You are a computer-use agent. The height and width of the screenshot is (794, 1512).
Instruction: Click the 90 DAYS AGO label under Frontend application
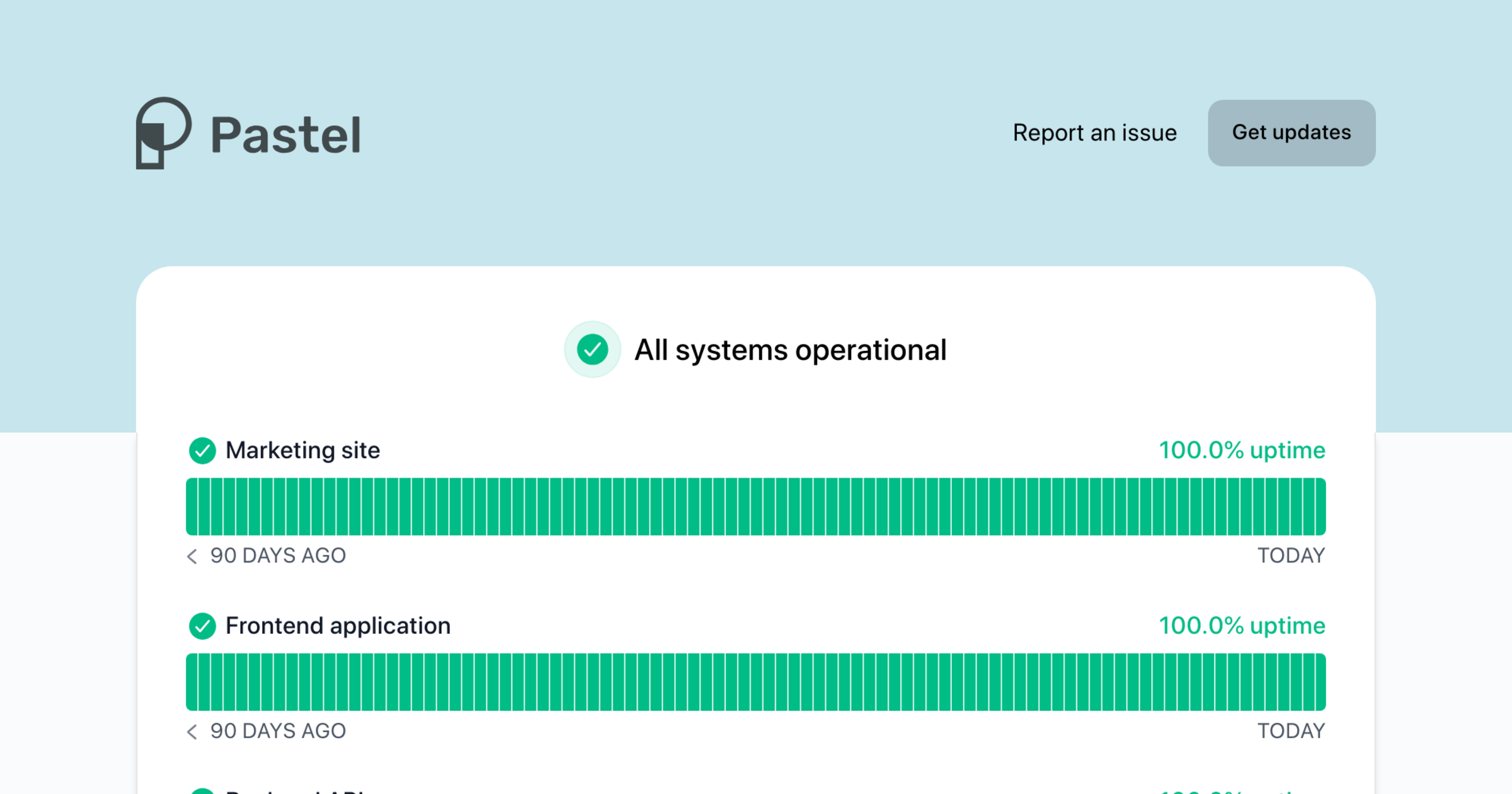pos(278,731)
